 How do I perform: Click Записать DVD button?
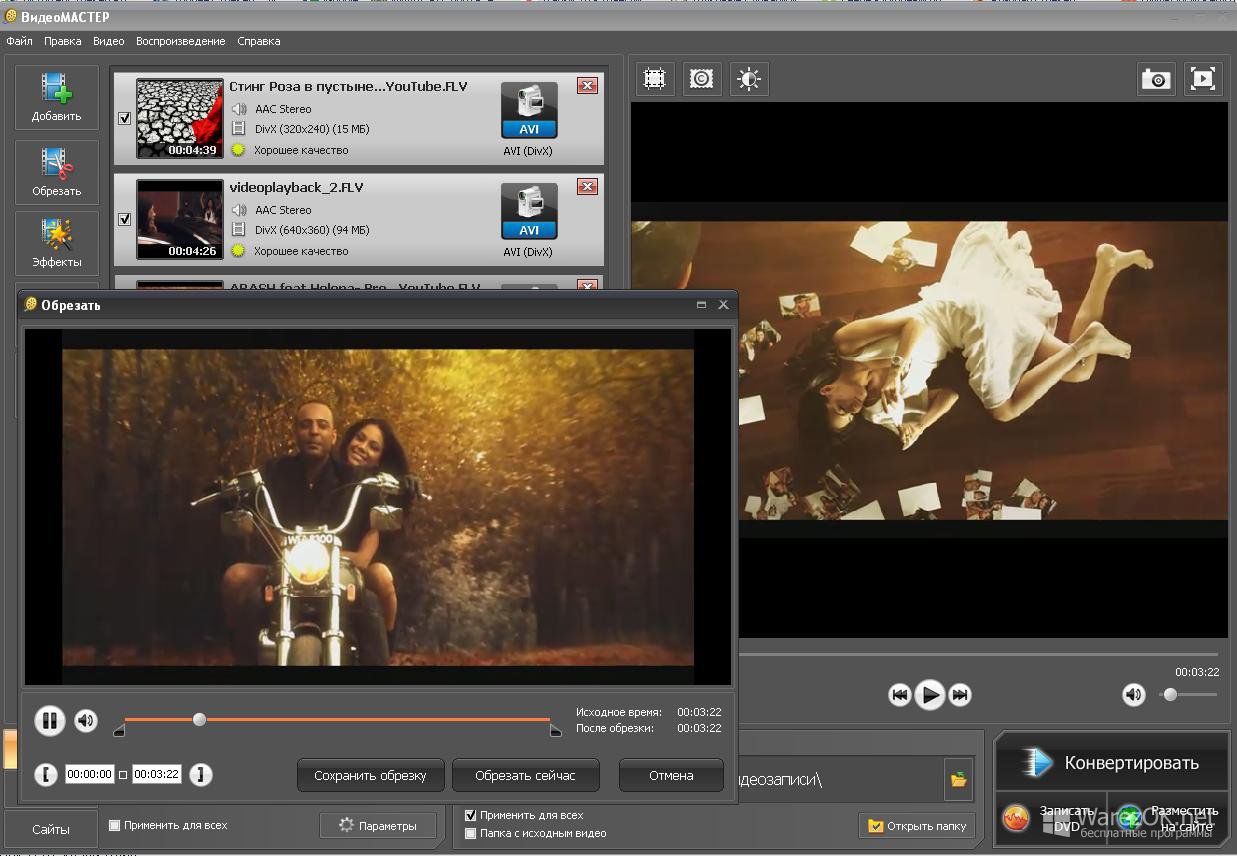tap(1052, 819)
